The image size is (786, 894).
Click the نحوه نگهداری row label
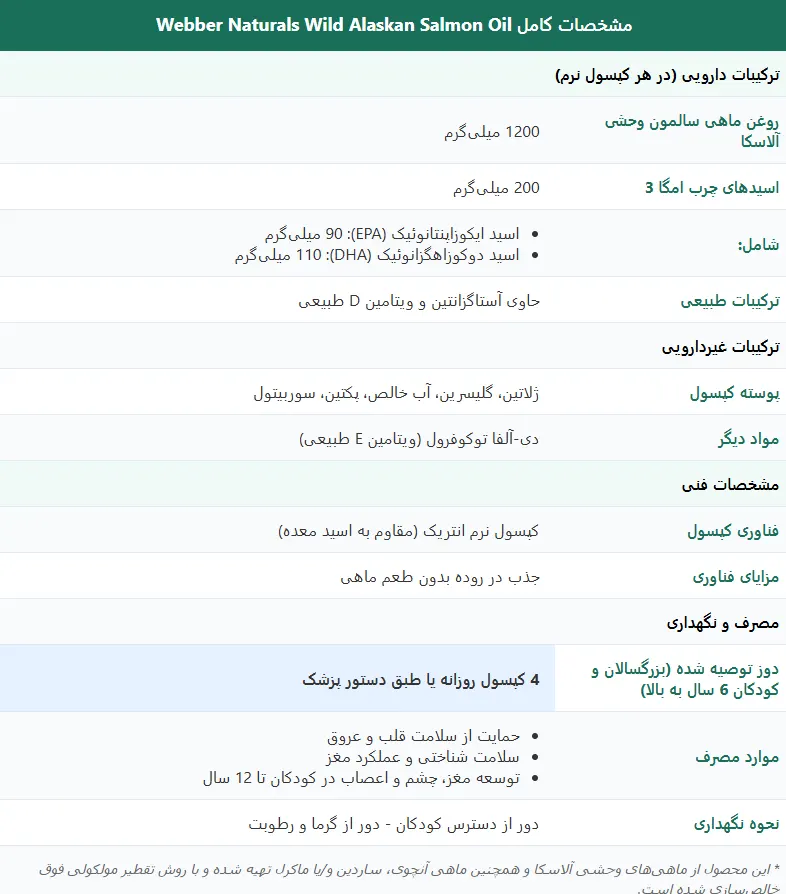(736, 824)
